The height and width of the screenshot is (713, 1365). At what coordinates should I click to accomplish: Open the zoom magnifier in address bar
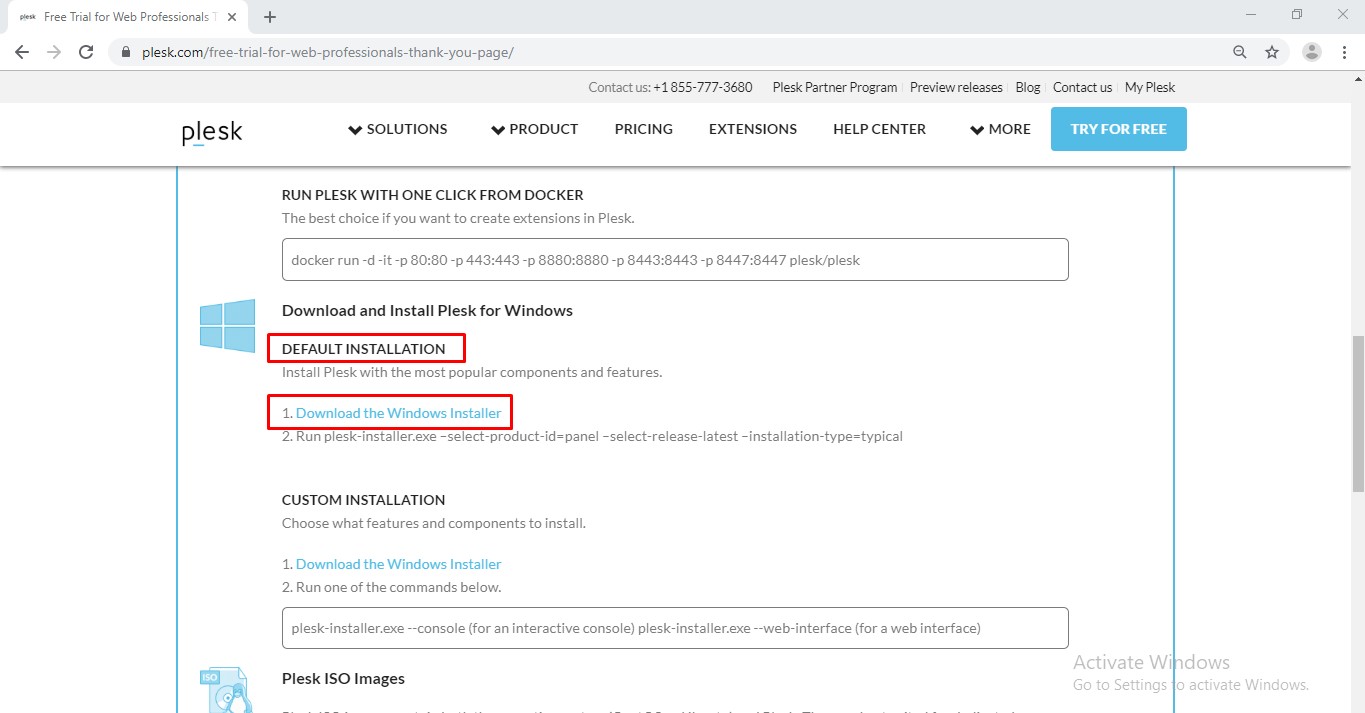pyautogui.click(x=1240, y=52)
